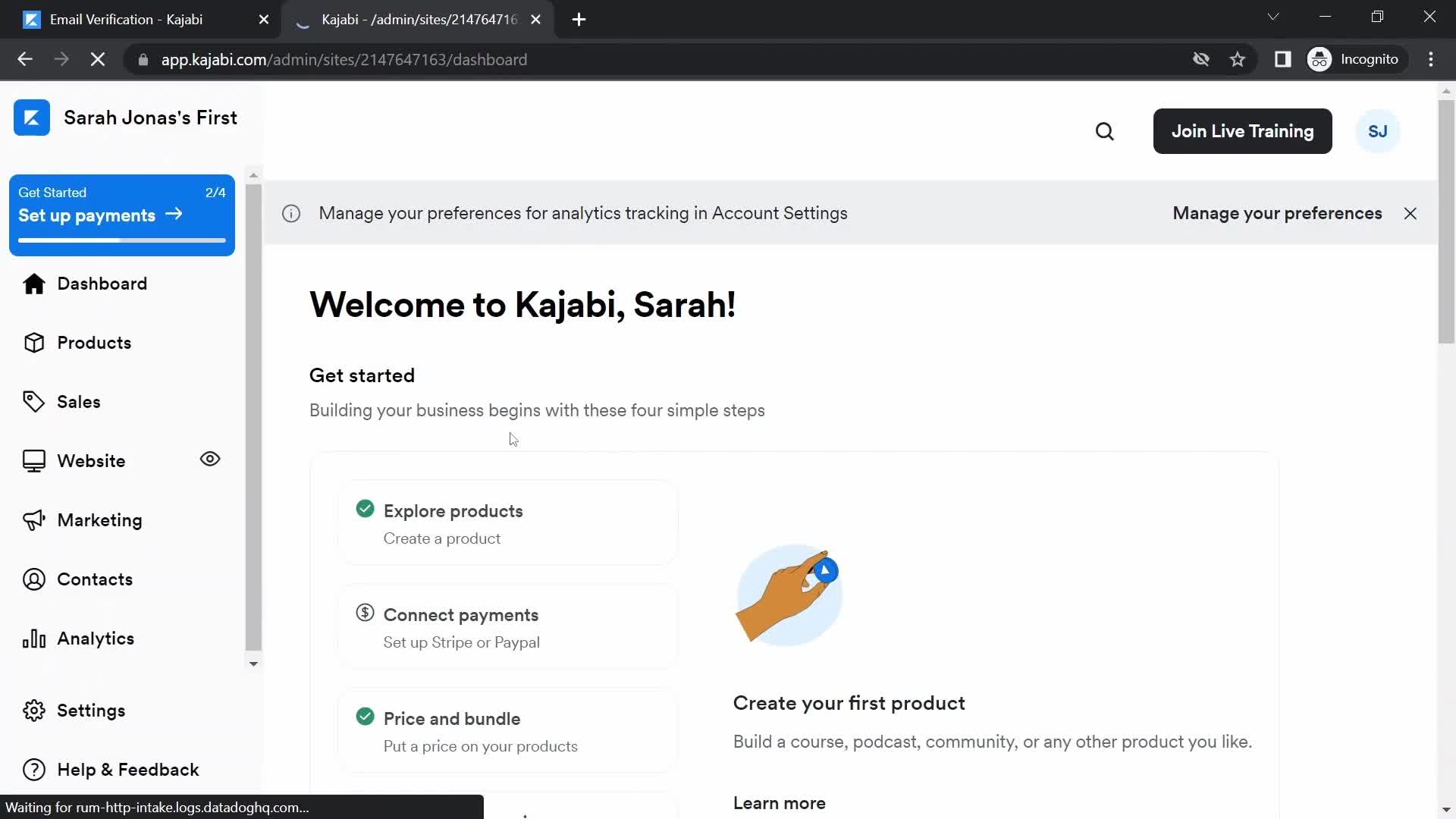1456x819 pixels.
Task: Click the Create your first product heading
Action: tap(849, 703)
